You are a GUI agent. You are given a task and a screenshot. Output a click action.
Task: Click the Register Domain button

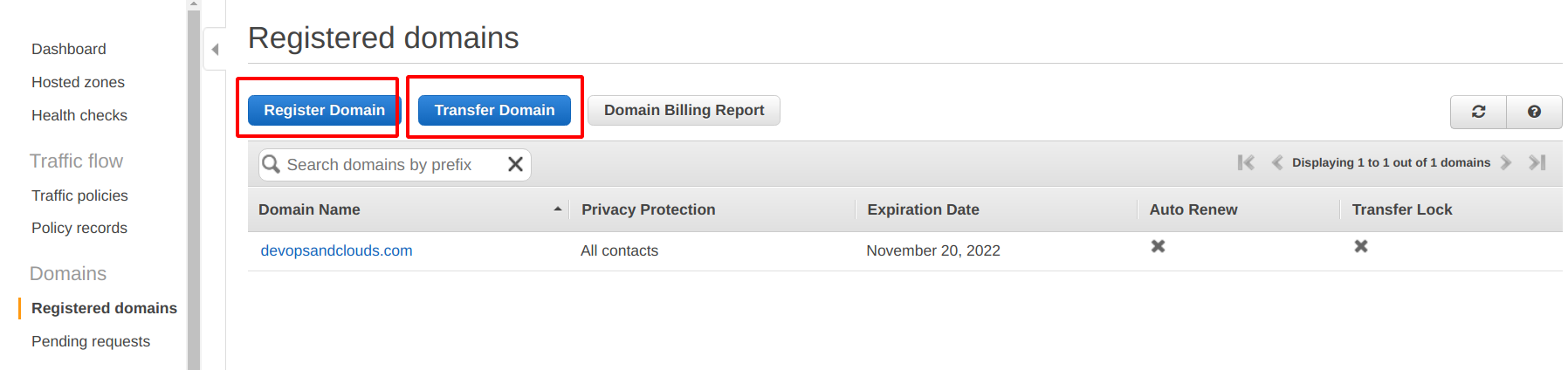324,110
